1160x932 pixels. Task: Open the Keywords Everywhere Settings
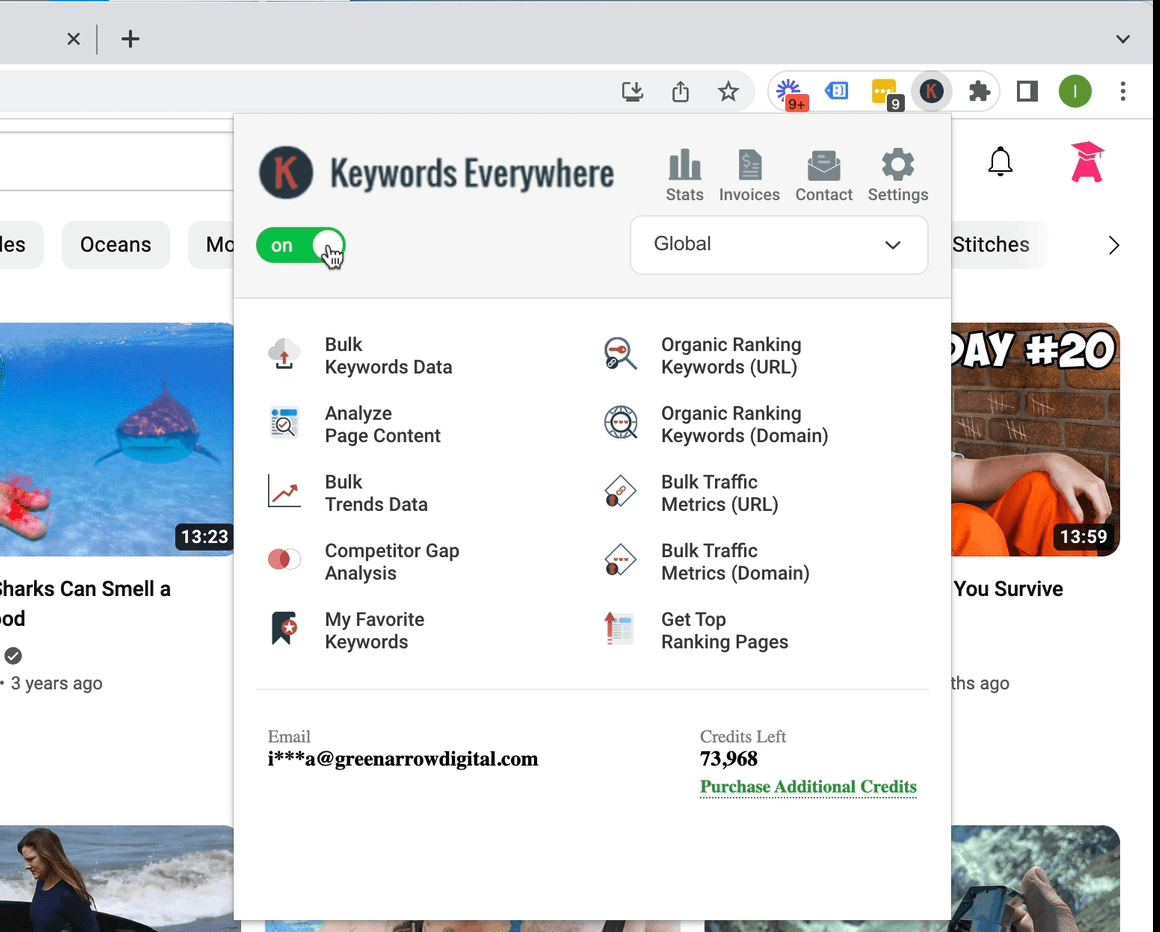click(x=897, y=173)
